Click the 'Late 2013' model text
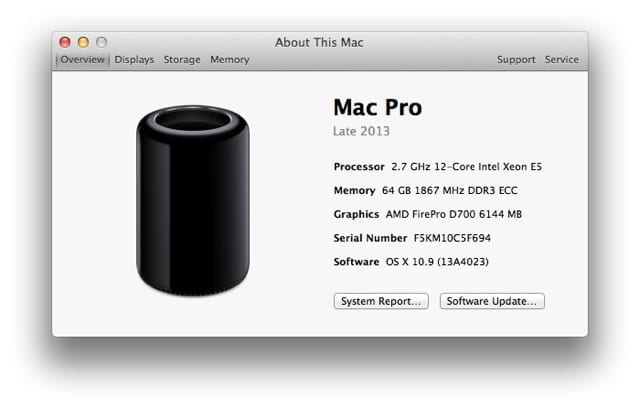This screenshot has width=640, height=409. (361, 131)
